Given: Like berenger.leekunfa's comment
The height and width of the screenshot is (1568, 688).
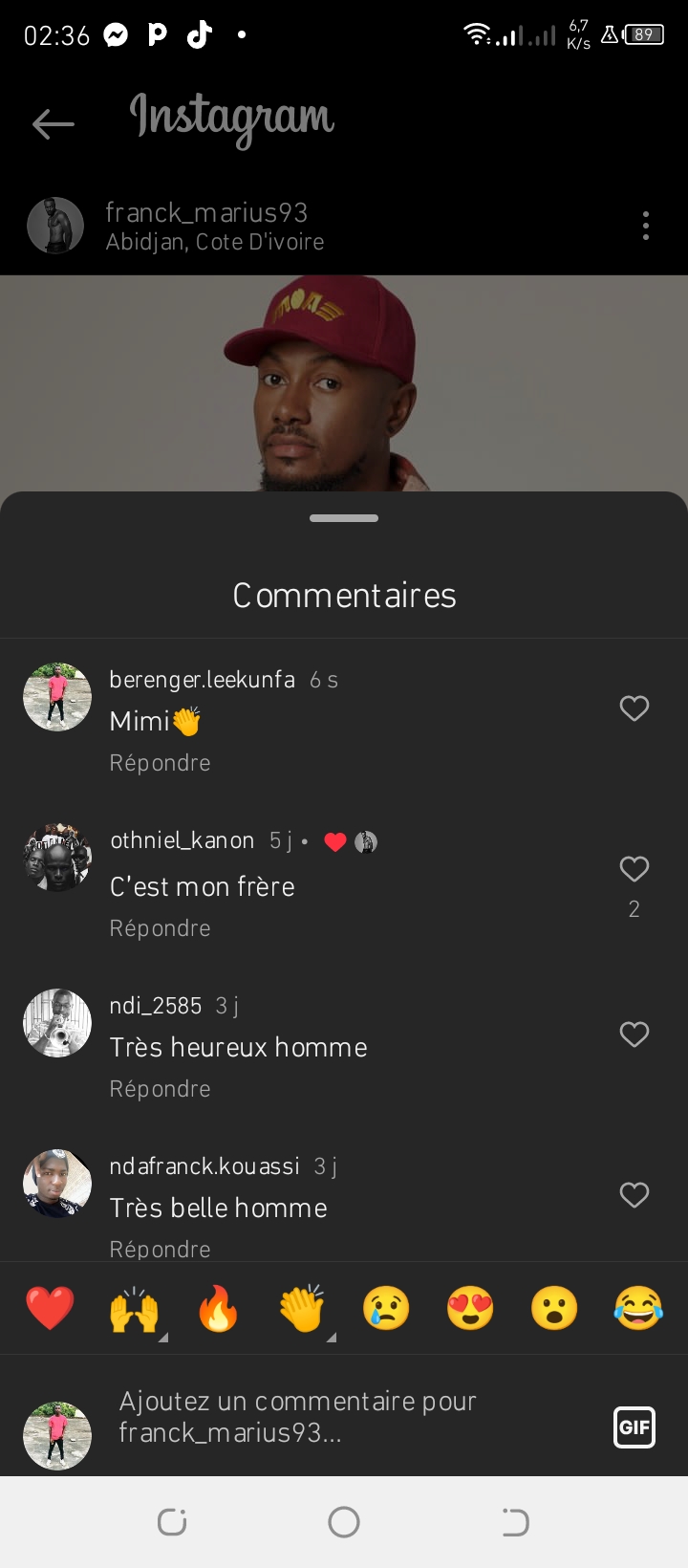Looking at the screenshot, I should tap(634, 708).
